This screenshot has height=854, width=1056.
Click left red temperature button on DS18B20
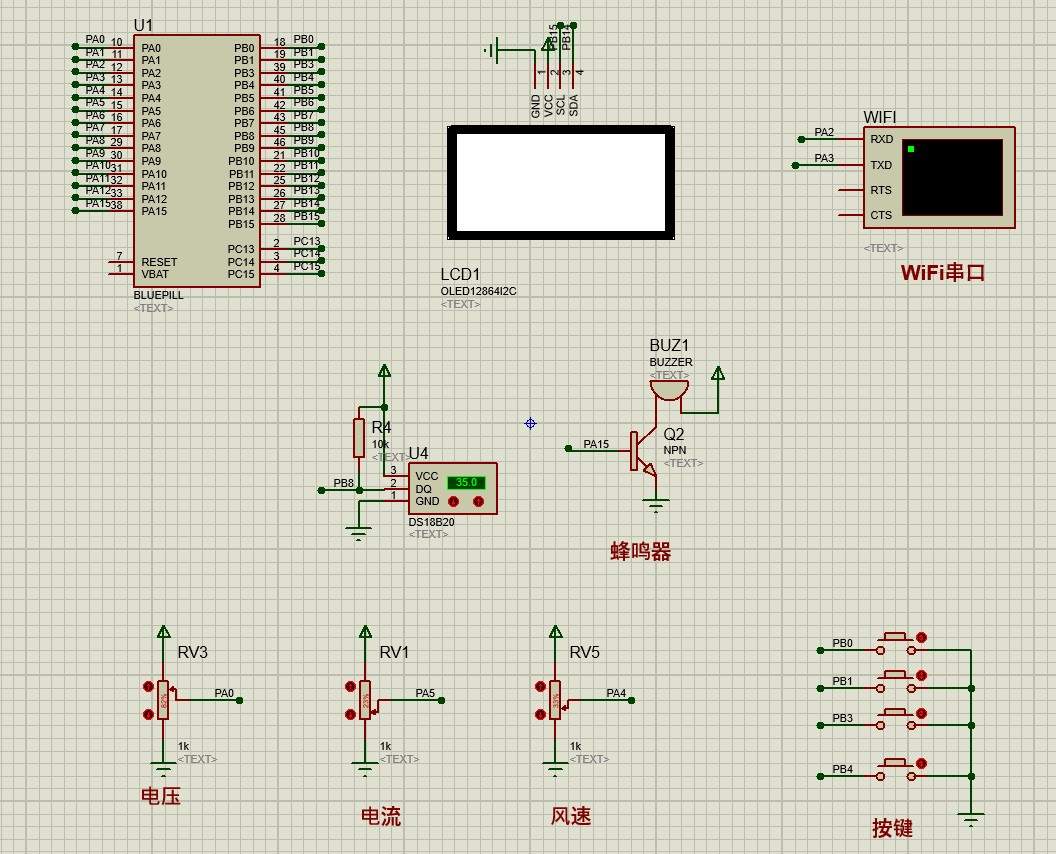pos(453,501)
